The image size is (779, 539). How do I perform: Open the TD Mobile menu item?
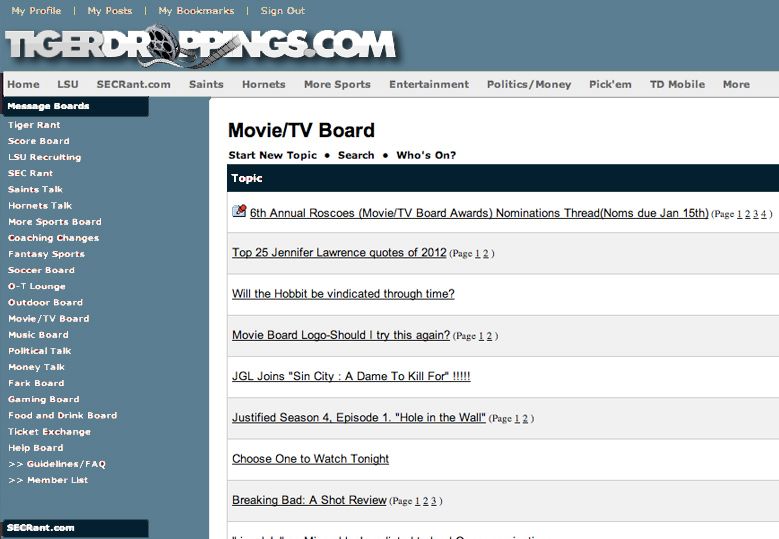(x=678, y=84)
